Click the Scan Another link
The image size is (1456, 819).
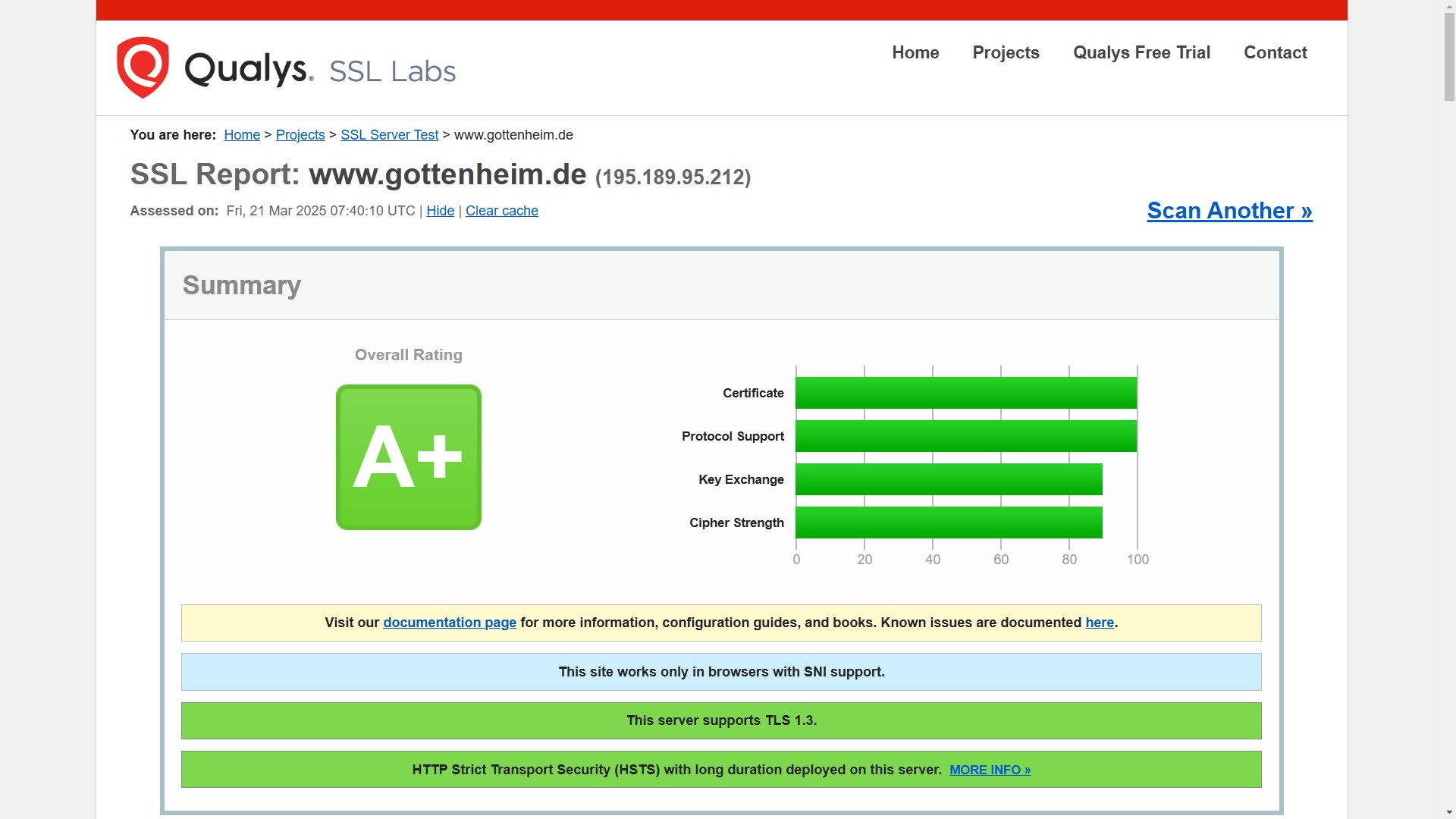[x=1229, y=210]
